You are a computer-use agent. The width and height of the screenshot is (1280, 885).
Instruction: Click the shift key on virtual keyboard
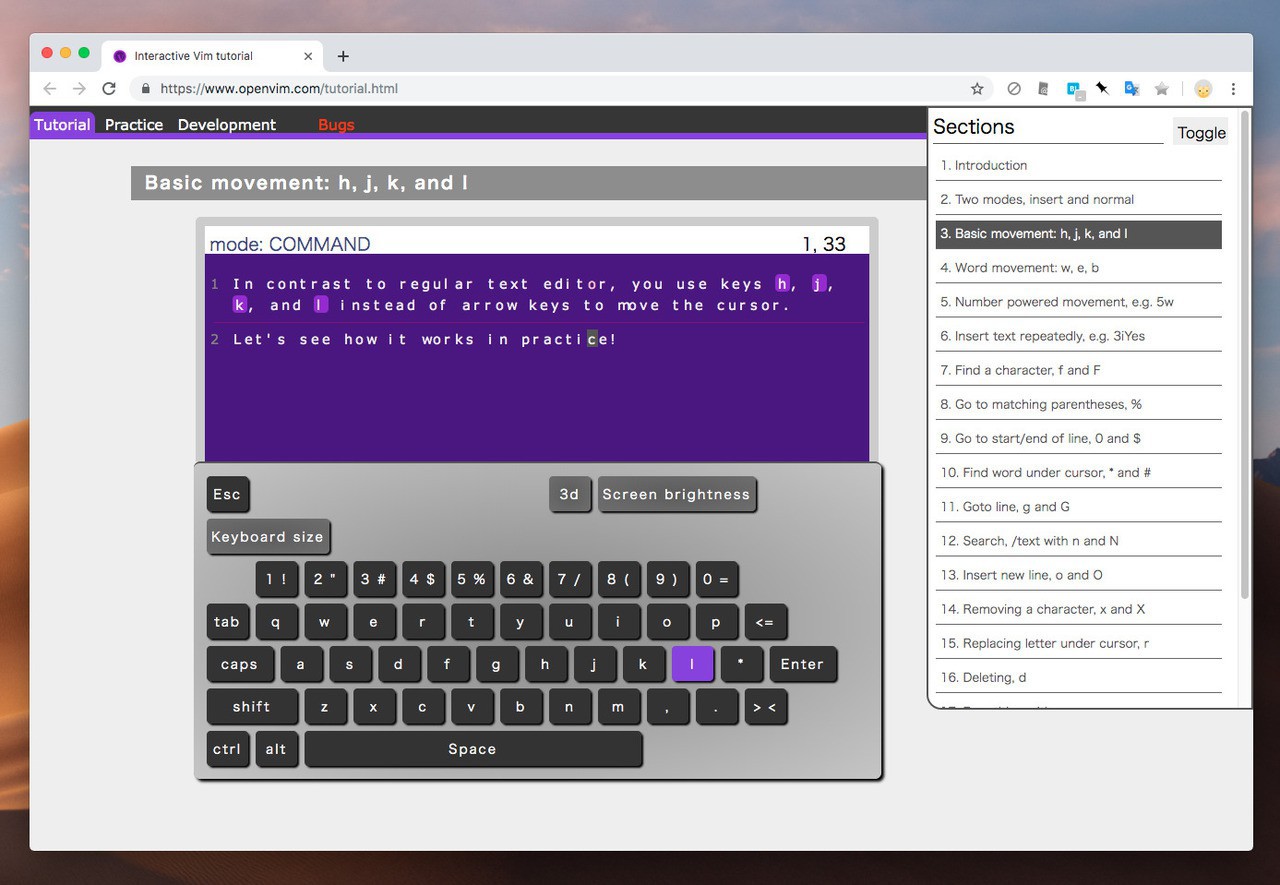tap(251, 706)
